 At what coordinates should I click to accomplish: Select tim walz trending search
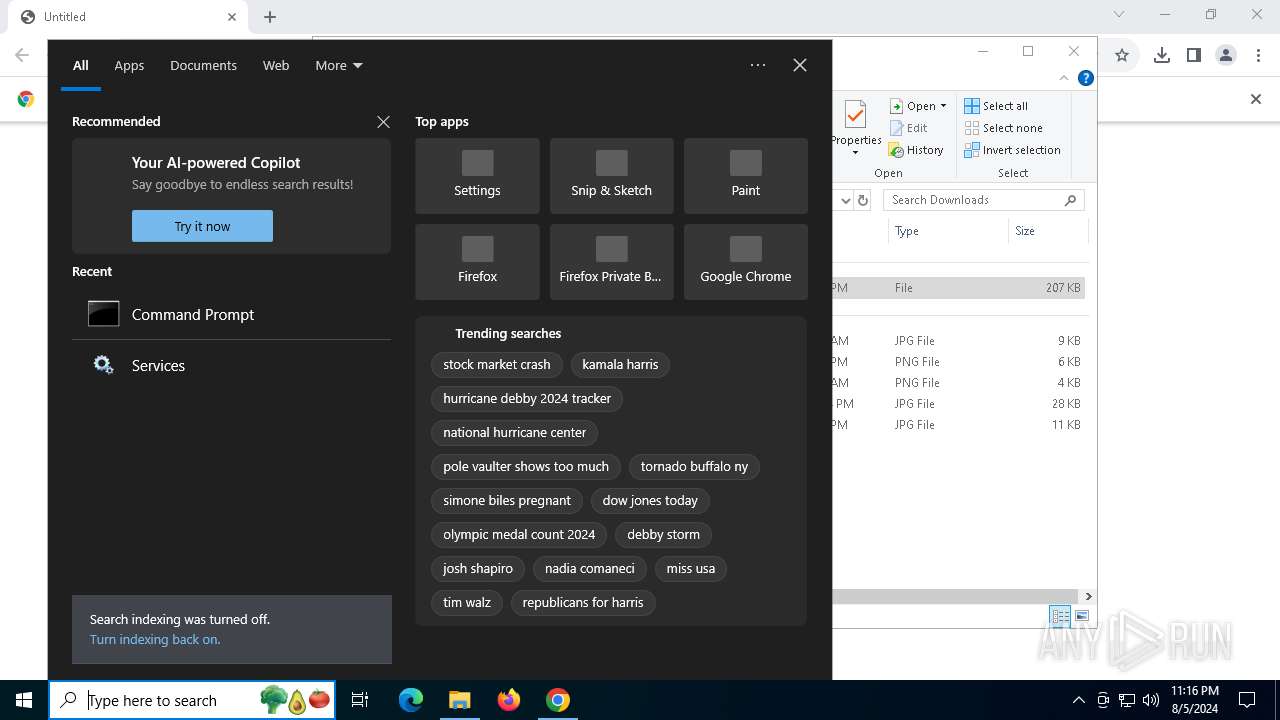click(467, 602)
